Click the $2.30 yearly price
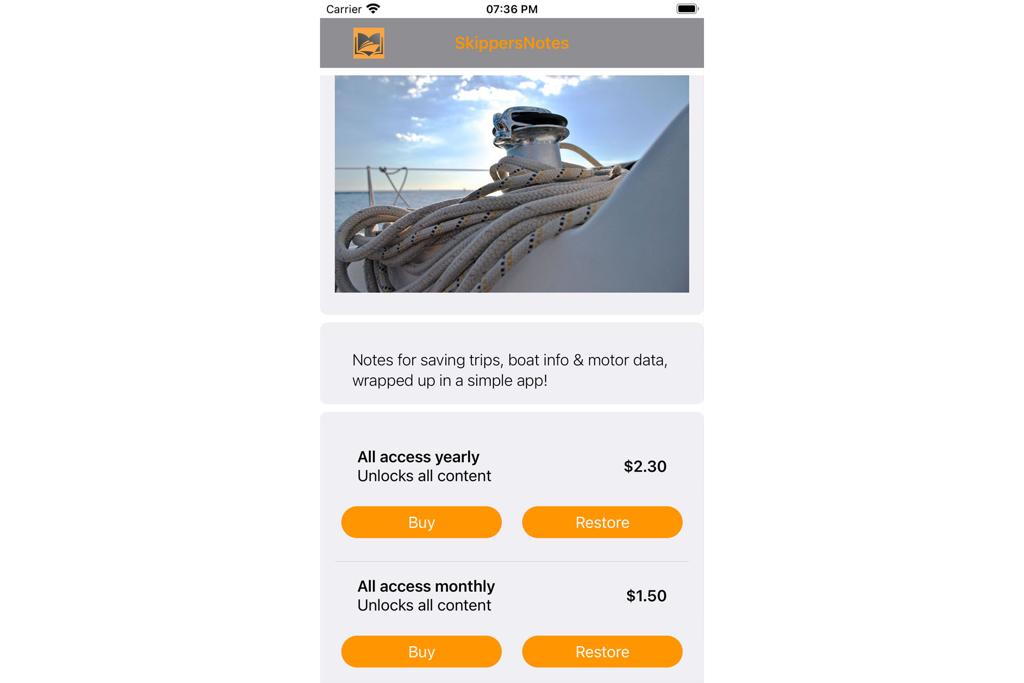The image size is (1024, 683). [x=645, y=466]
